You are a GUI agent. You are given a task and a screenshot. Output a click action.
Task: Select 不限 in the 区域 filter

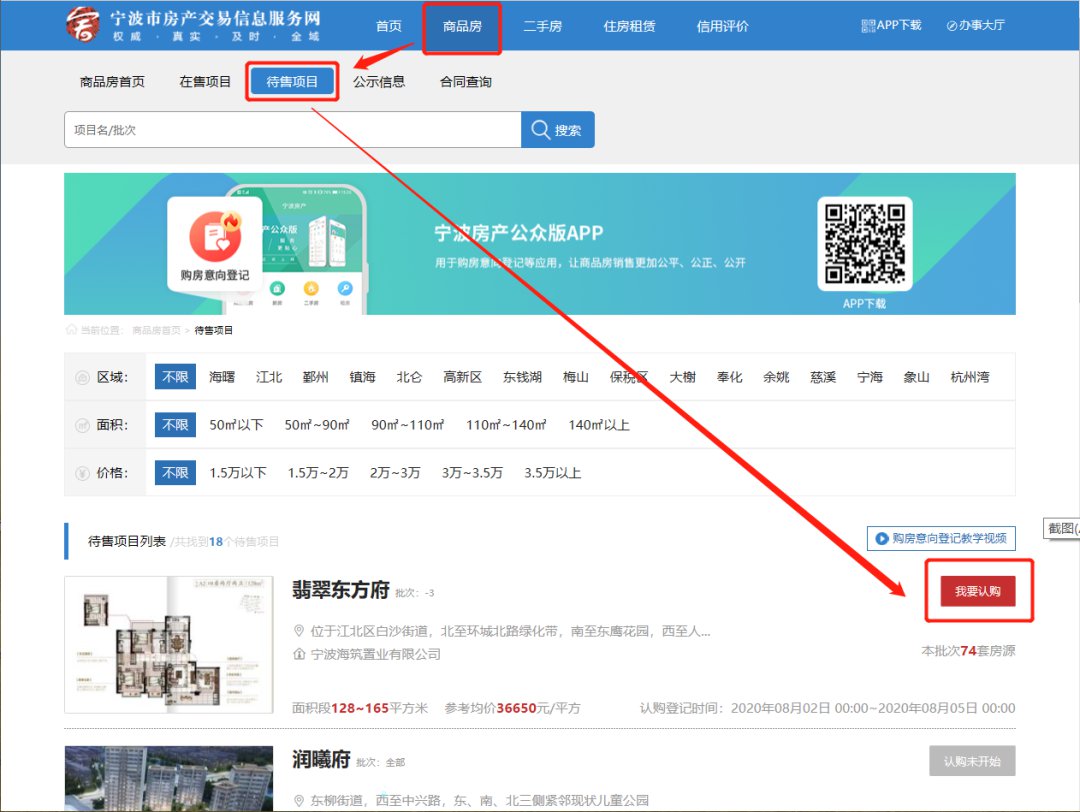coord(175,377)
